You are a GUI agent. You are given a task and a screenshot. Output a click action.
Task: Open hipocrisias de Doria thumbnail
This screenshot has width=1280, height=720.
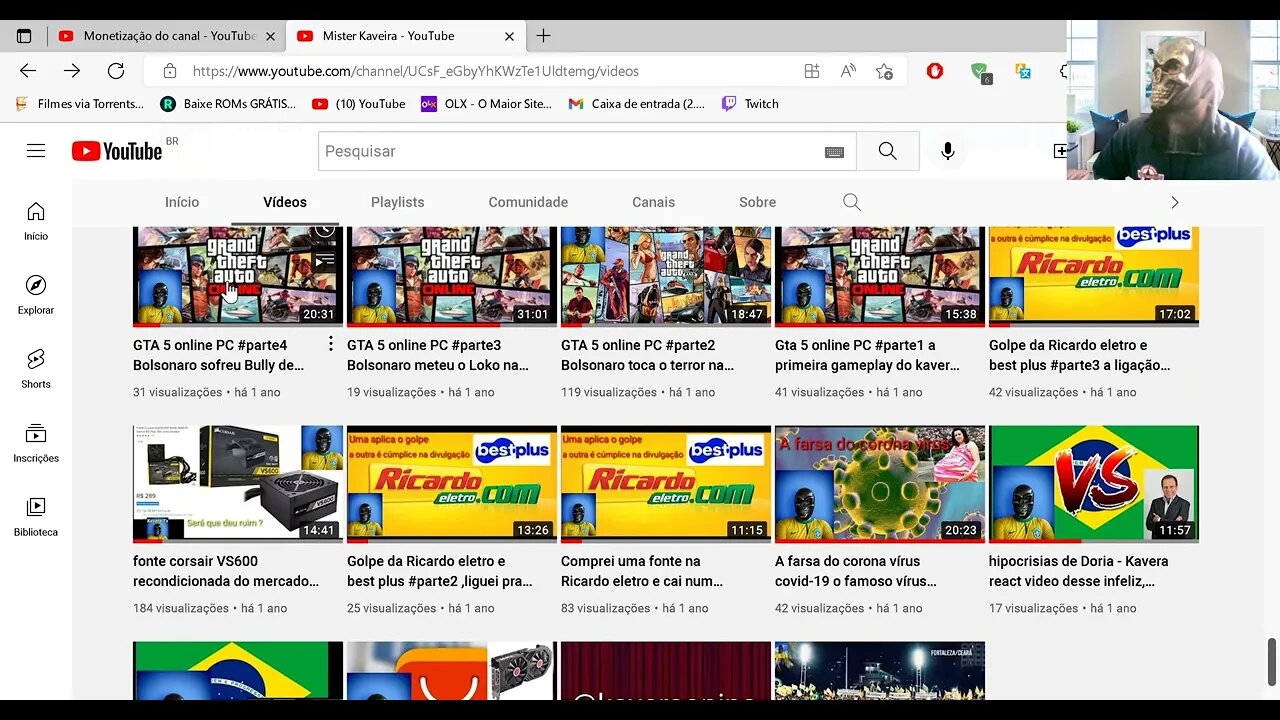click(x=1094, y=485)
